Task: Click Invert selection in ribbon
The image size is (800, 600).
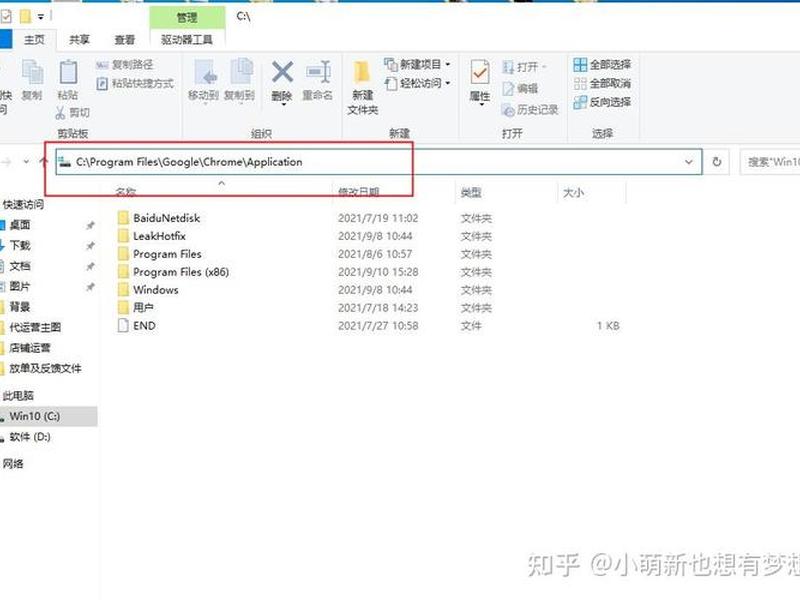Action: coord(602,102)
